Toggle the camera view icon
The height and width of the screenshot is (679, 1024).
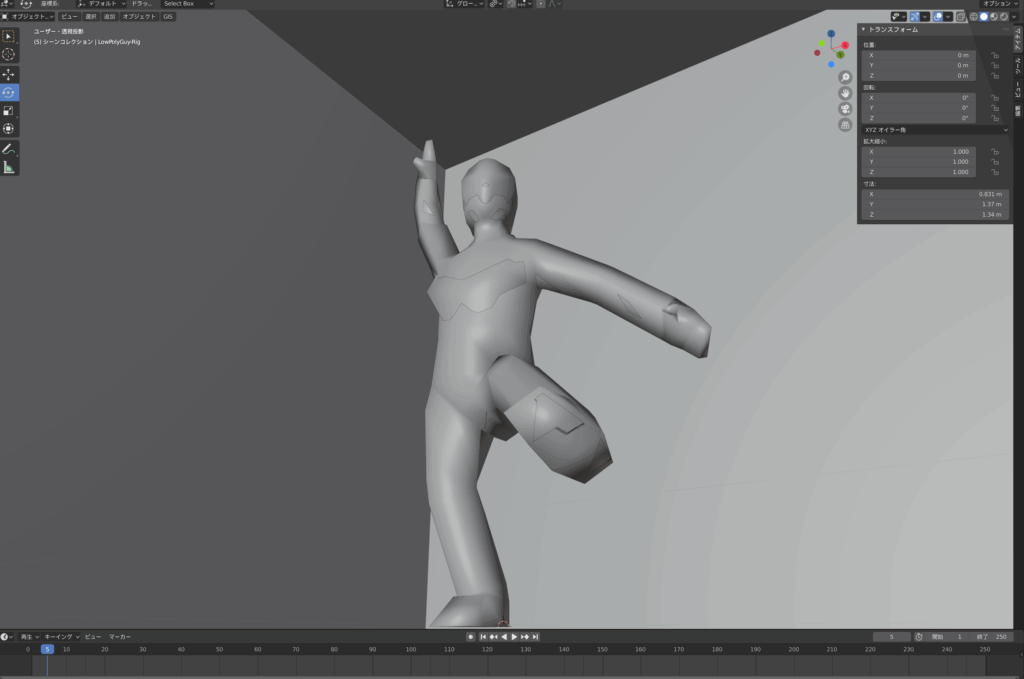(845, 109)
